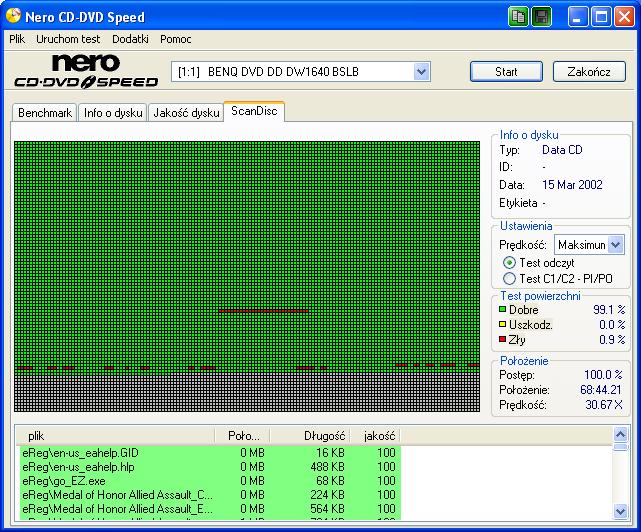Switch to the Jakość dysku tab
Image resolution: width=641 pixels, height=532 pixels.
coord(186,113)
